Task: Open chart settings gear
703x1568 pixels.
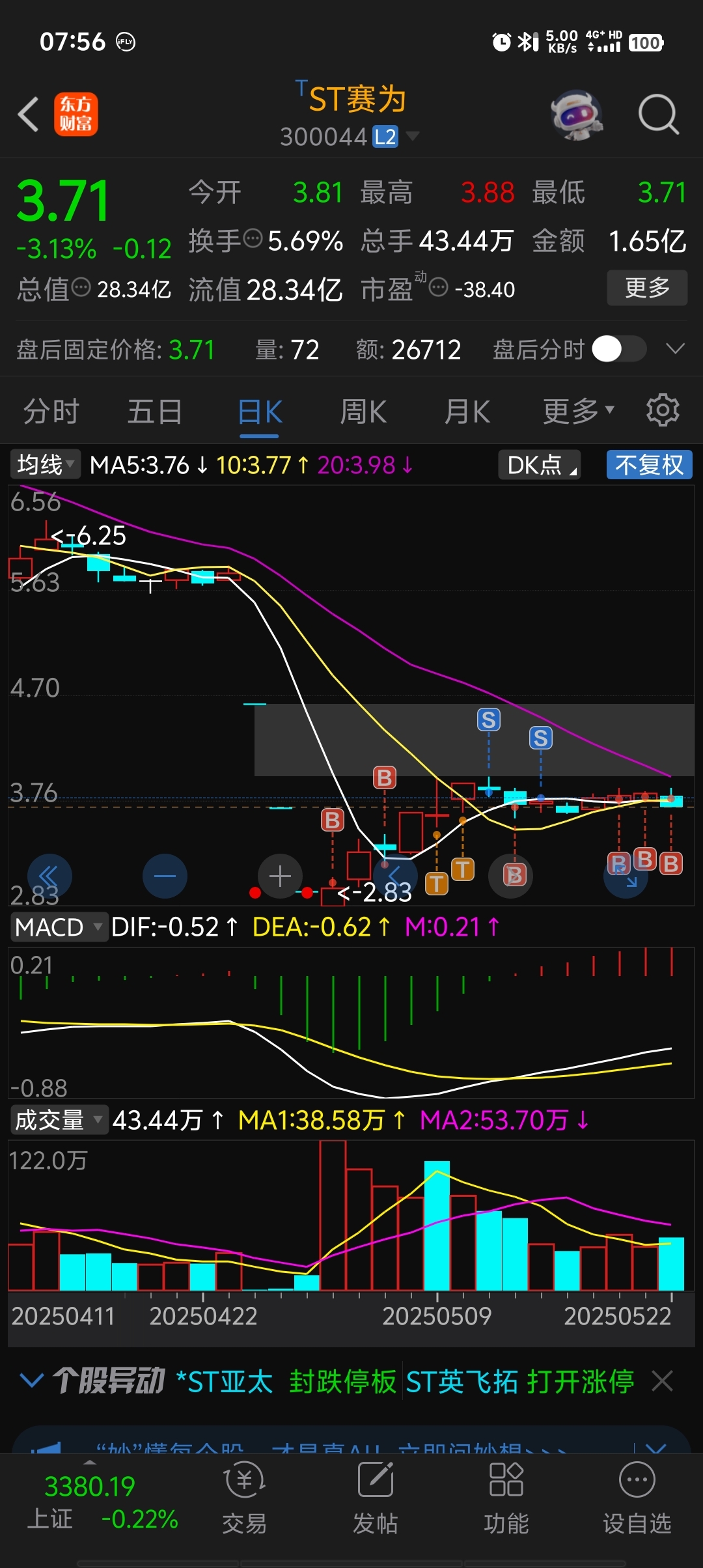Action: [x=663, y=410]
